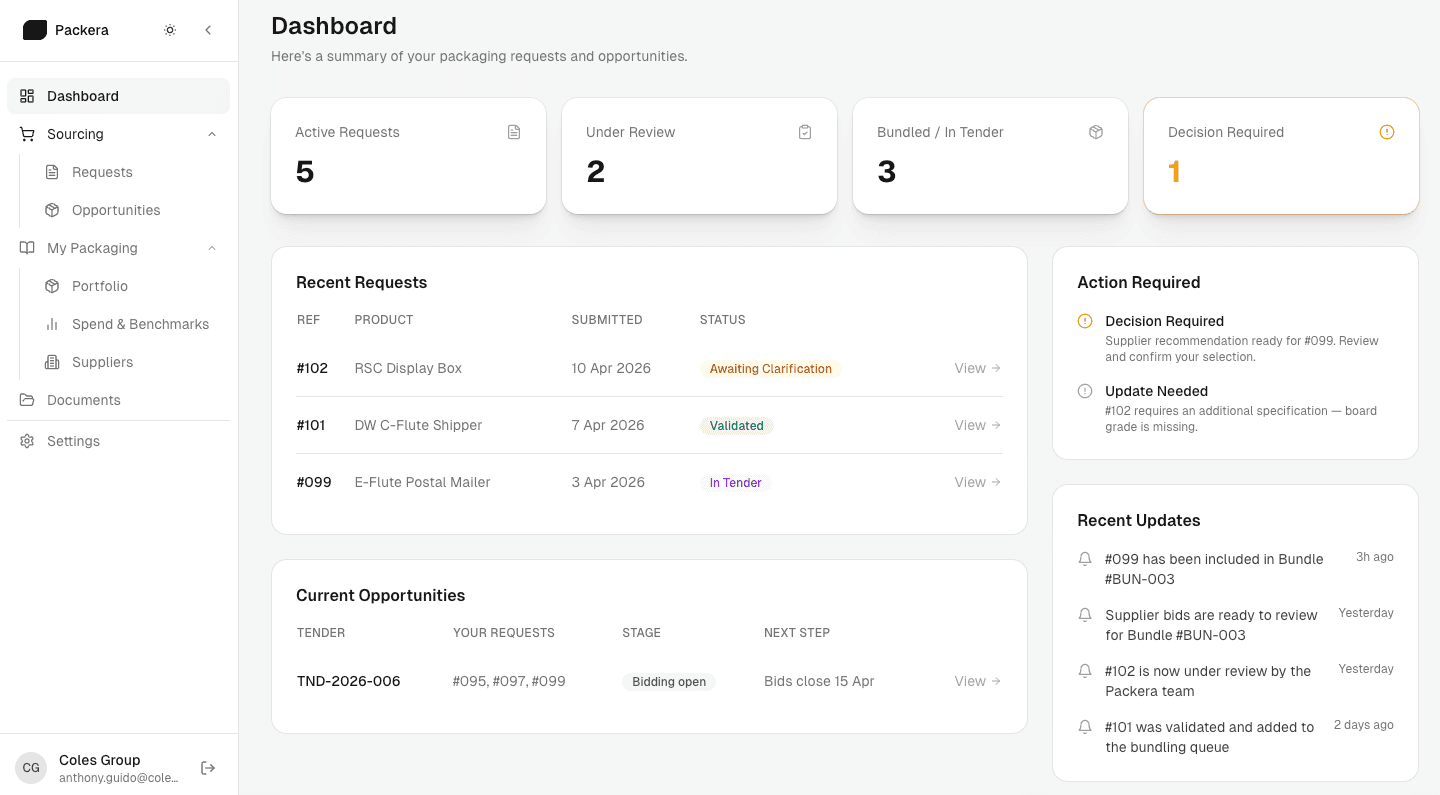The width and height of the screenshot is (1440, 795).
Task: View tender TND-2026-006 details
Action: pos(977,681)
